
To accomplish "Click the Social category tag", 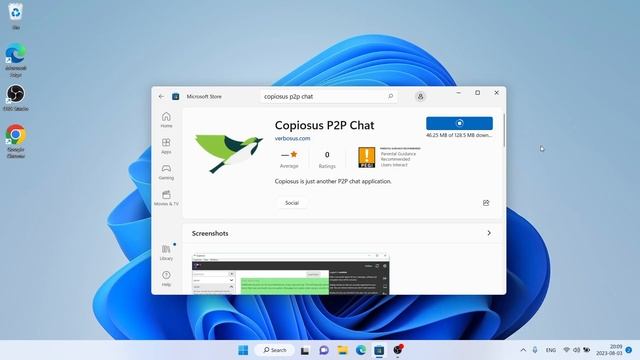I will (x=292, y=203).
